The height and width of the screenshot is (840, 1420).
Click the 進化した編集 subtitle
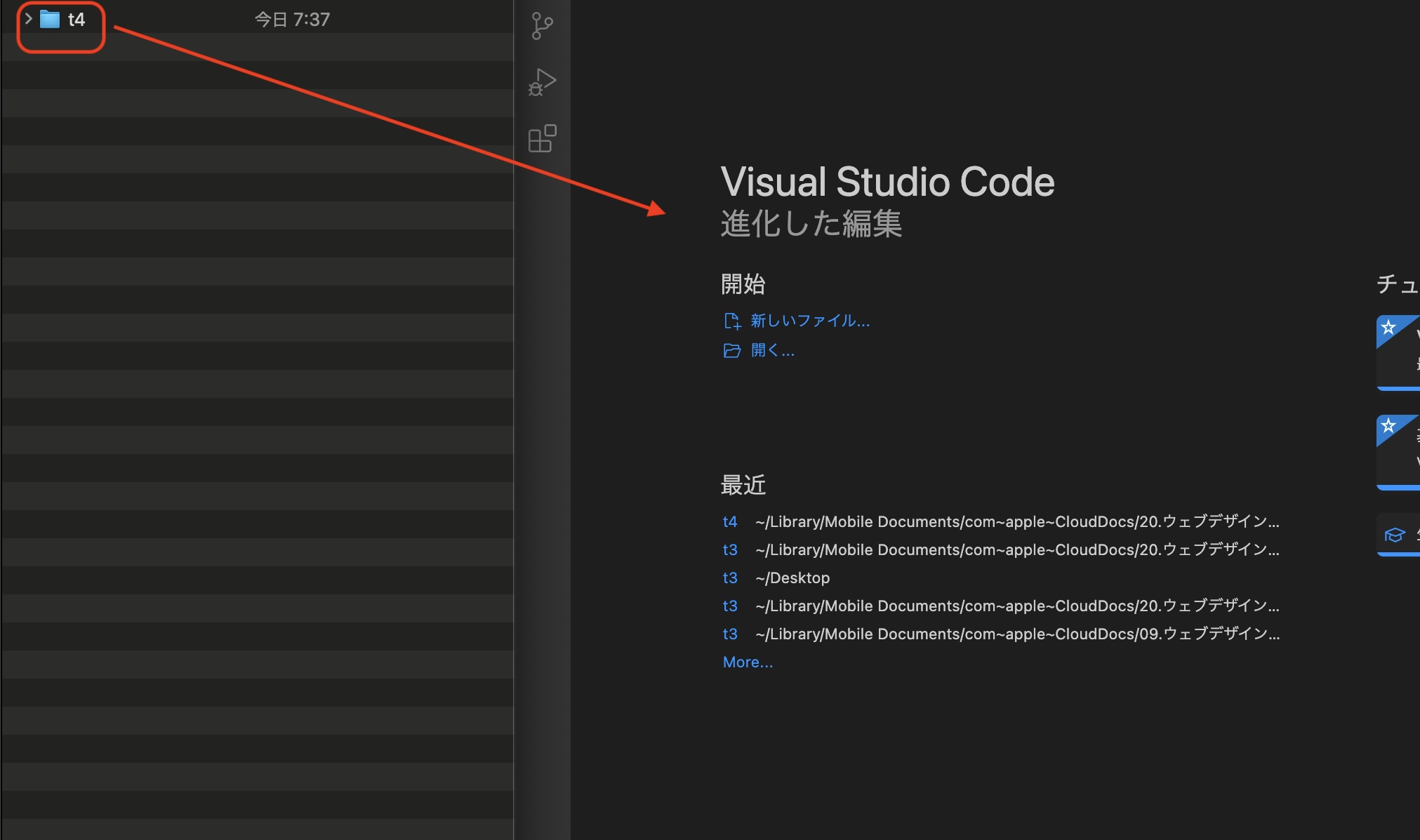coord(811,224)
